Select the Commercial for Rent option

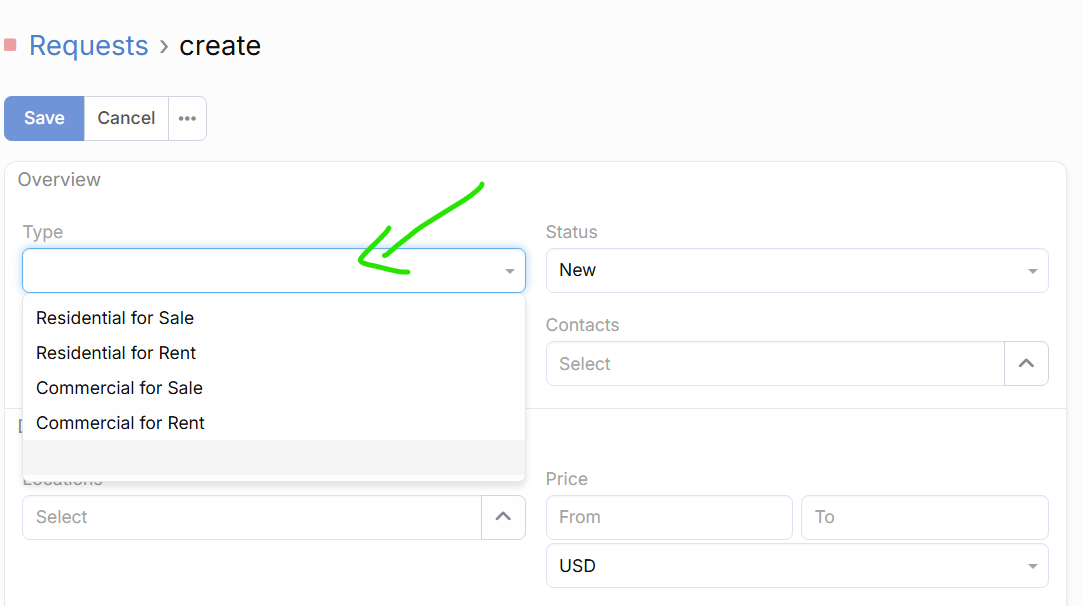(x=120, y=423)
